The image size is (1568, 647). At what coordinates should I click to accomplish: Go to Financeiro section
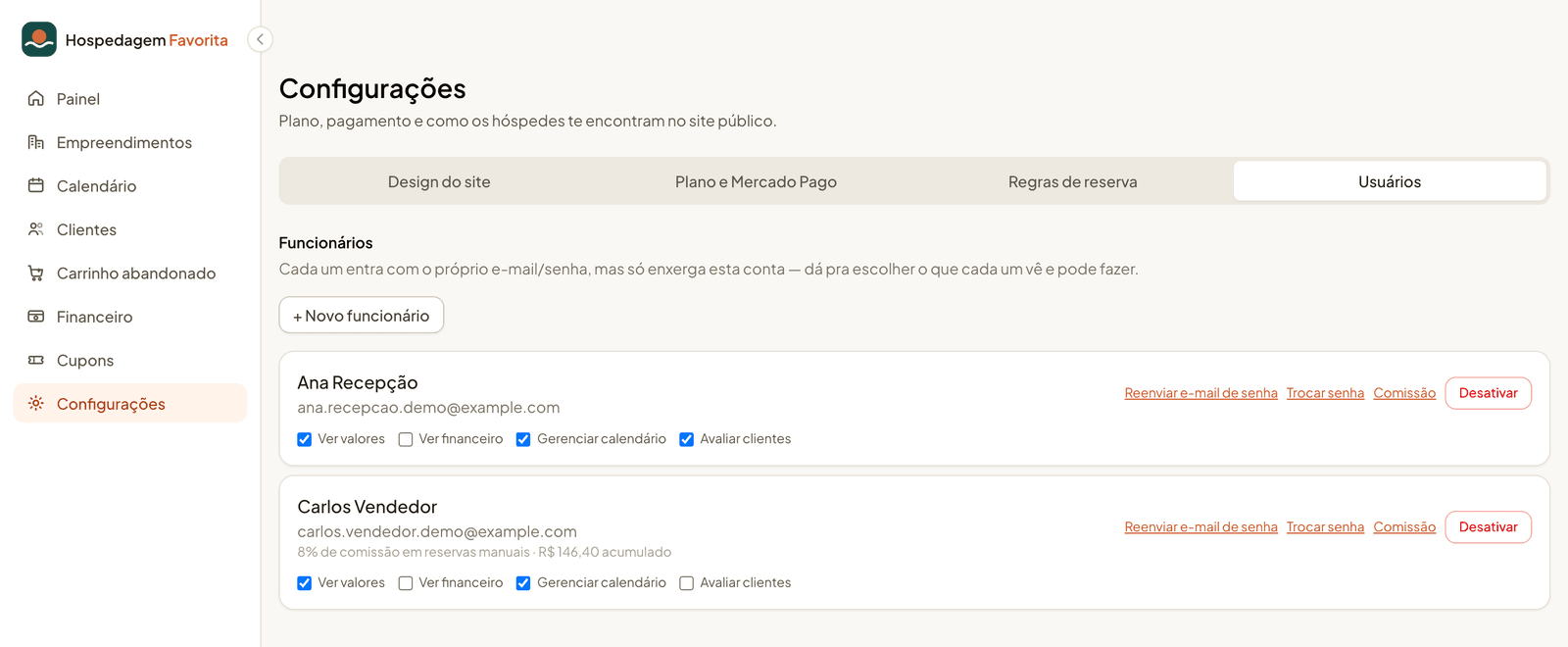[129, 317]
